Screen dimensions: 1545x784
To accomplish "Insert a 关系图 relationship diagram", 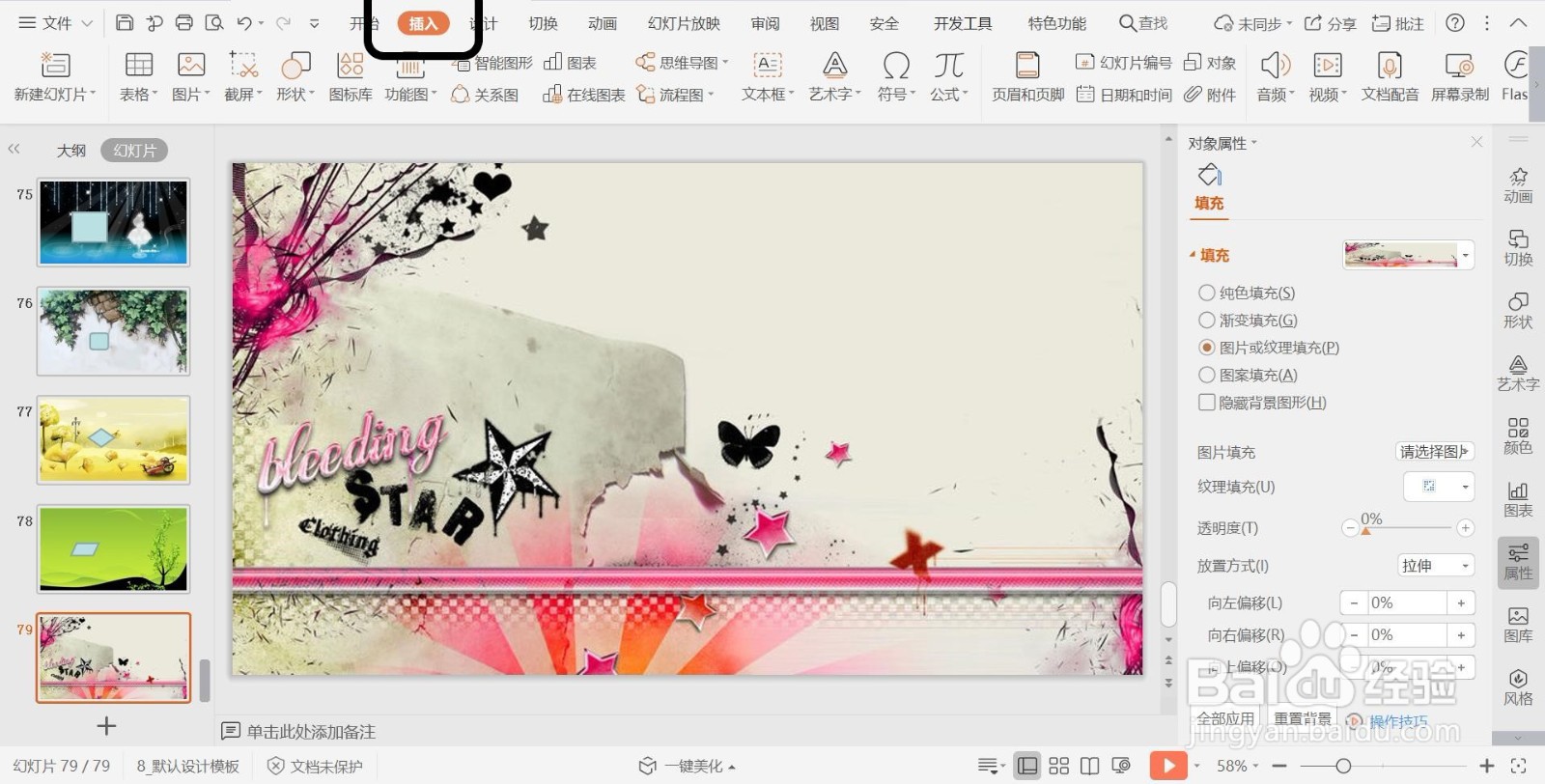I will point(485,95).
